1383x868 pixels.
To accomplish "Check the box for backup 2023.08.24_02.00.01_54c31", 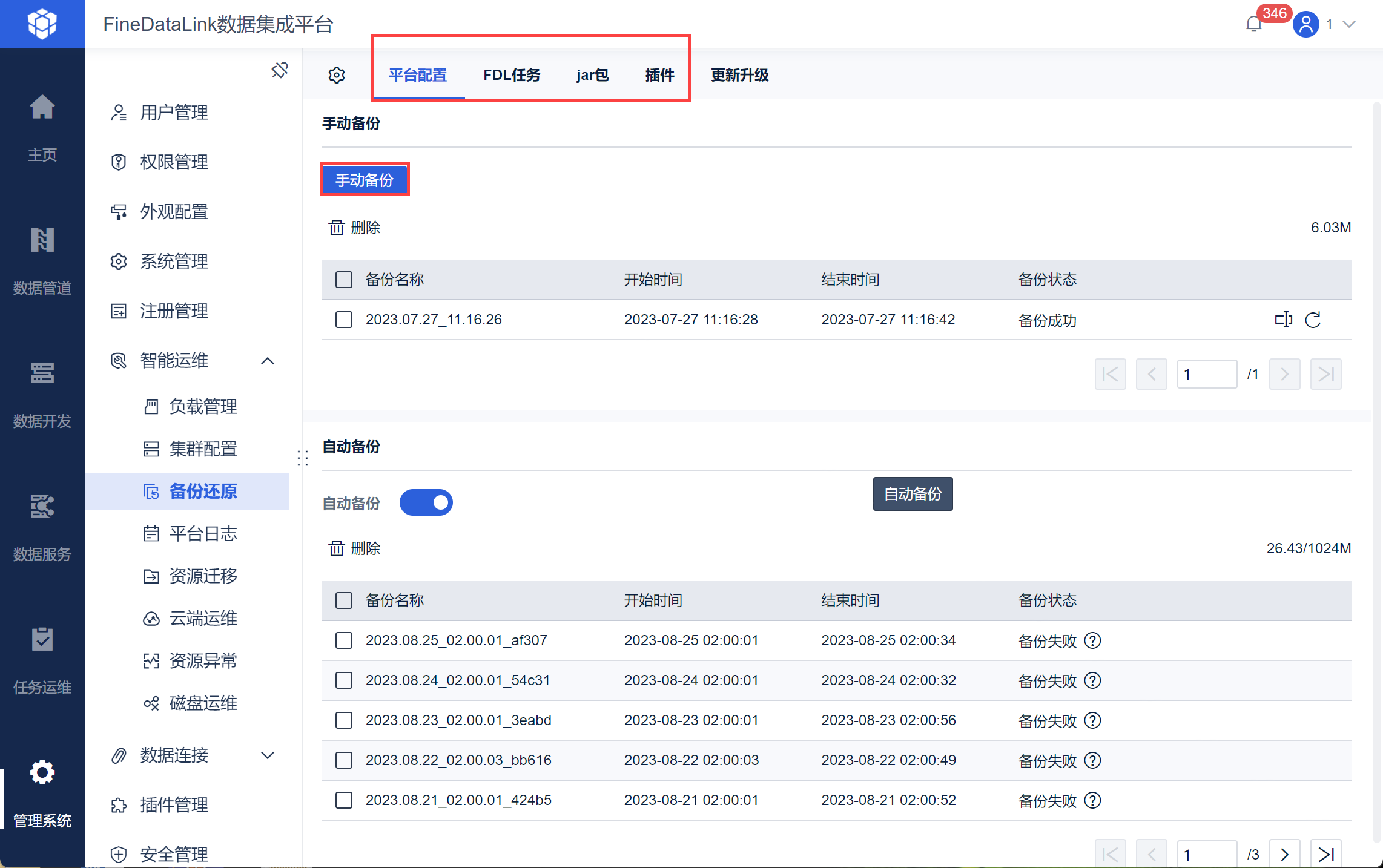I will (344, 680).
